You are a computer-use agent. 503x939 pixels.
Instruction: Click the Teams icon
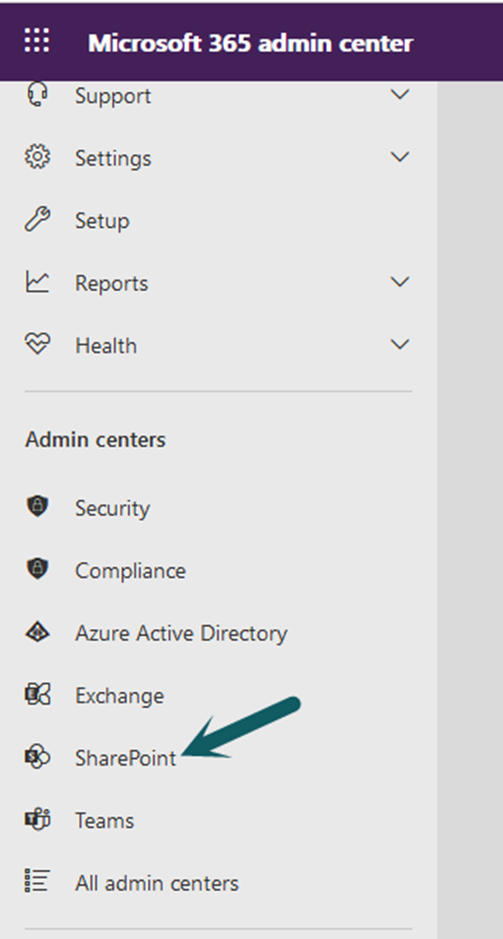[x=37, y=819]
